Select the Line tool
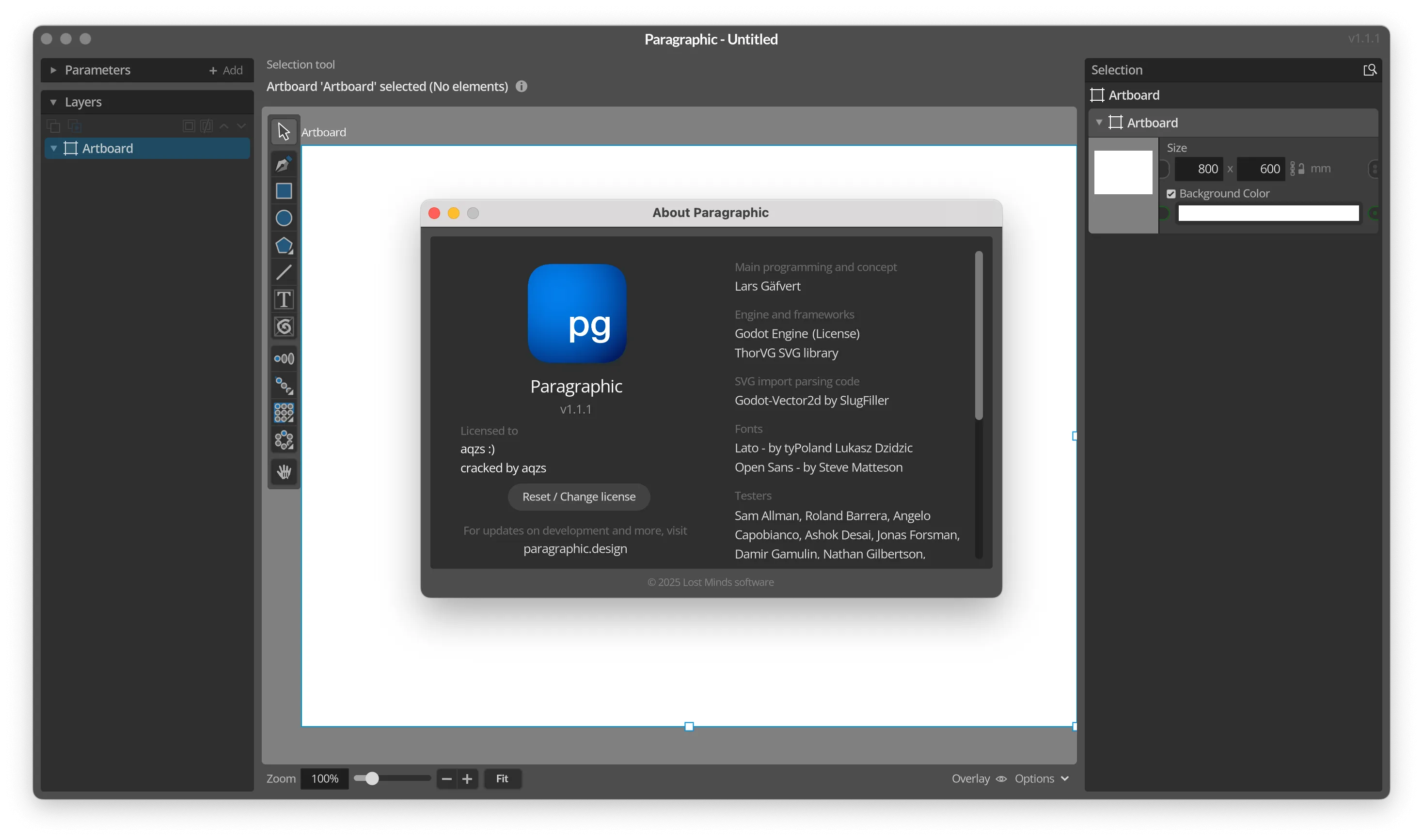1423x840 pixels. coord(284,272)
